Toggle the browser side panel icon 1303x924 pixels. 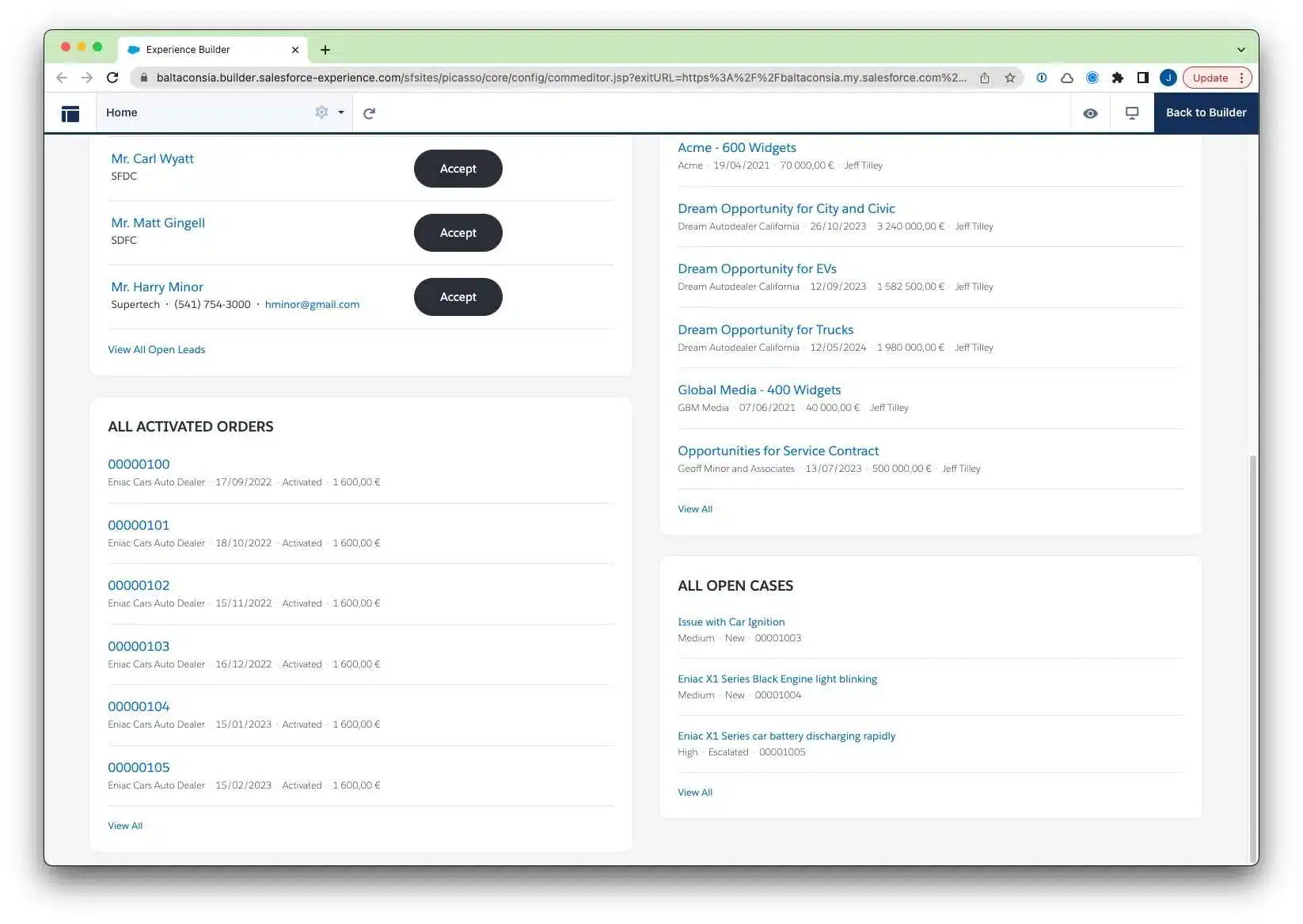[1142, 78]
